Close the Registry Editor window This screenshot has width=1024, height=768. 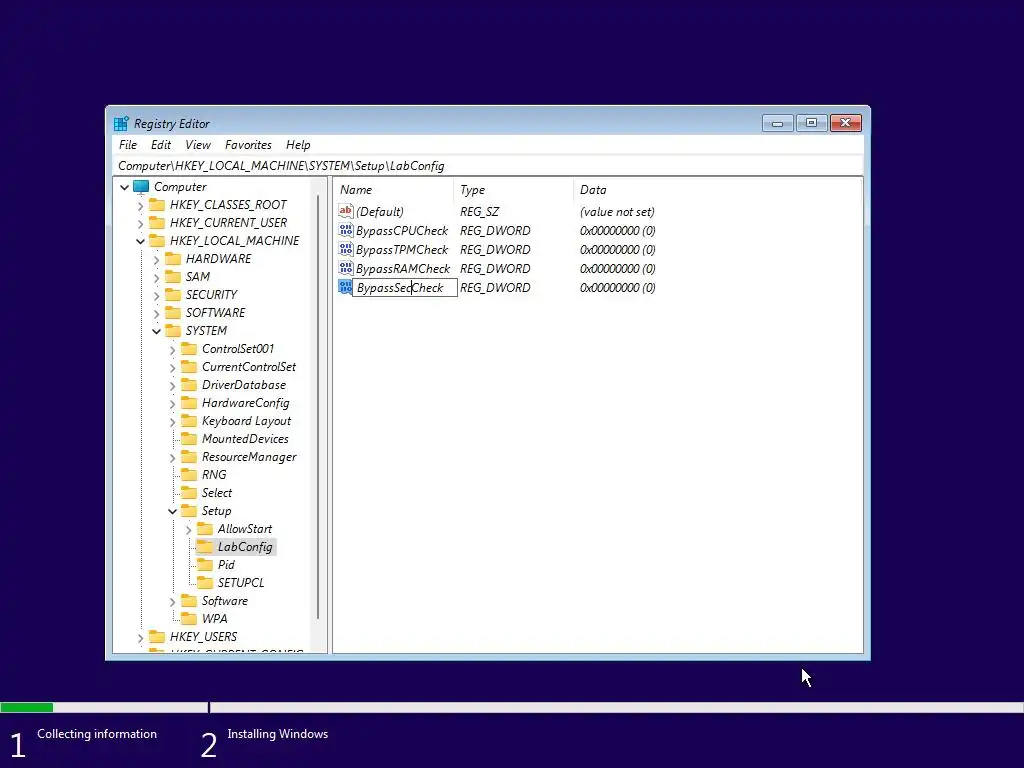point(846,123)
